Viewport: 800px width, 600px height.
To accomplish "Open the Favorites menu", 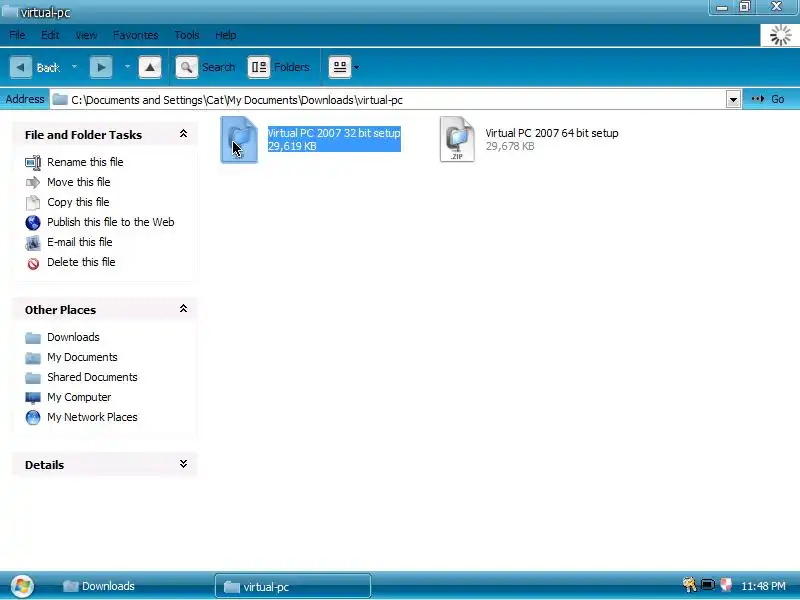I will point(135,35).
